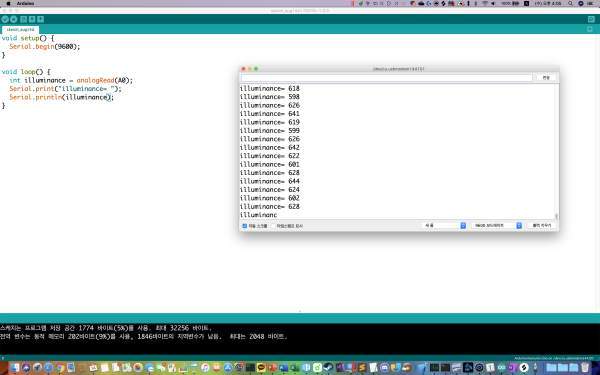The height and width of the screenshot is (375, 600).
Task: Click the Serial Monitor vertical scrollbar
Action: point(556,151)
